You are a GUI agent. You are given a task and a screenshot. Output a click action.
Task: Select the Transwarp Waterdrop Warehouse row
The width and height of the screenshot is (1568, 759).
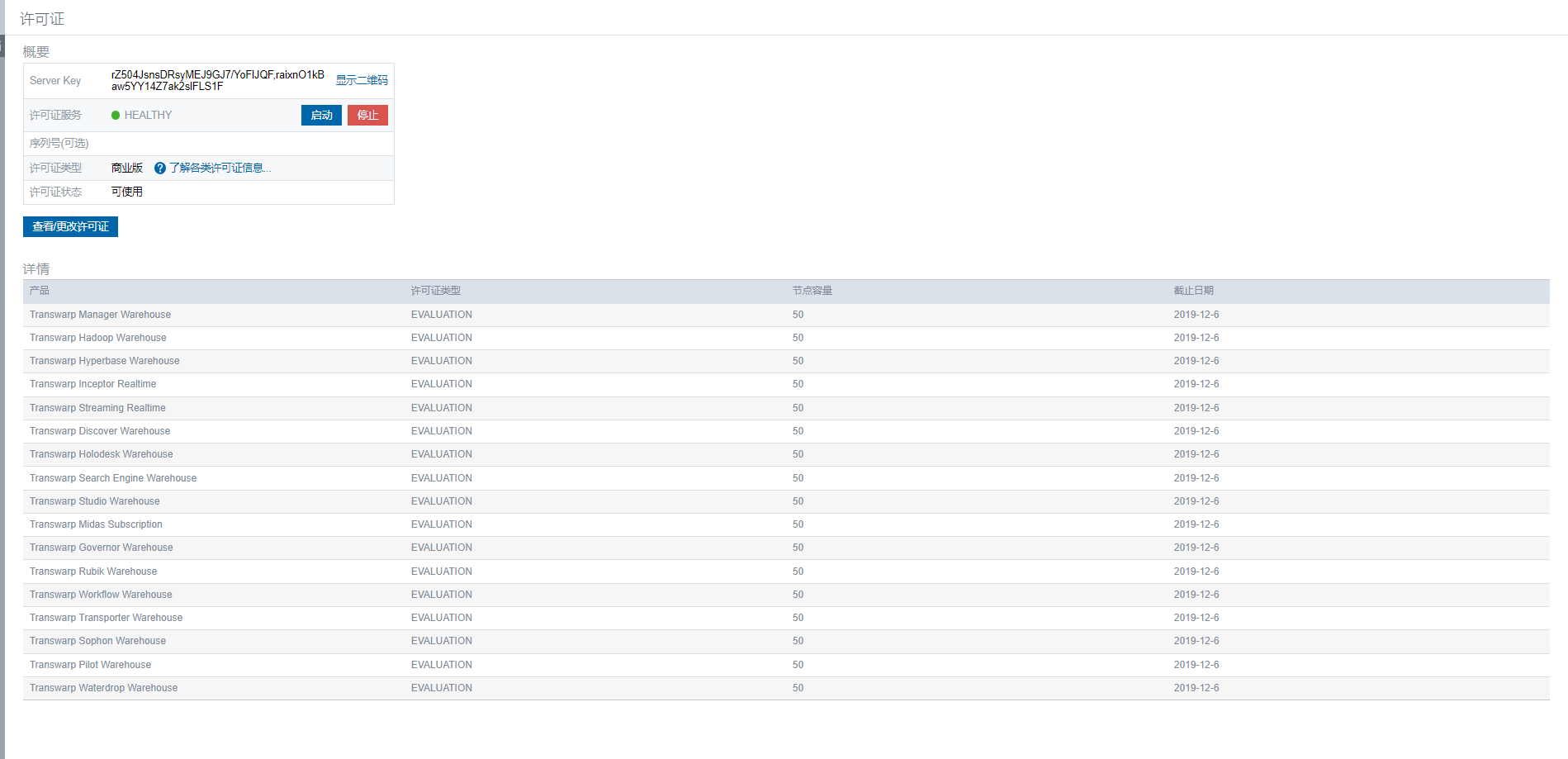(x=103, y=688)
